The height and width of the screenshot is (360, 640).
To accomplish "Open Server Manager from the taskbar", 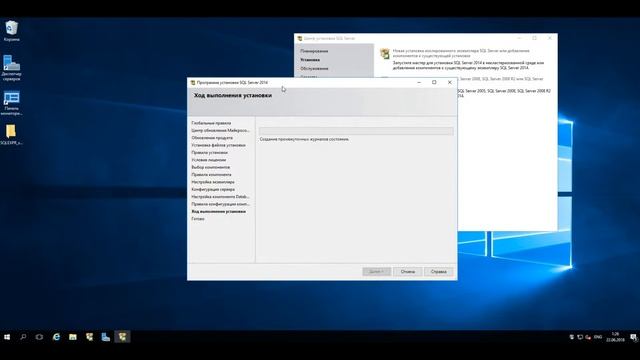I will [106, 337].
